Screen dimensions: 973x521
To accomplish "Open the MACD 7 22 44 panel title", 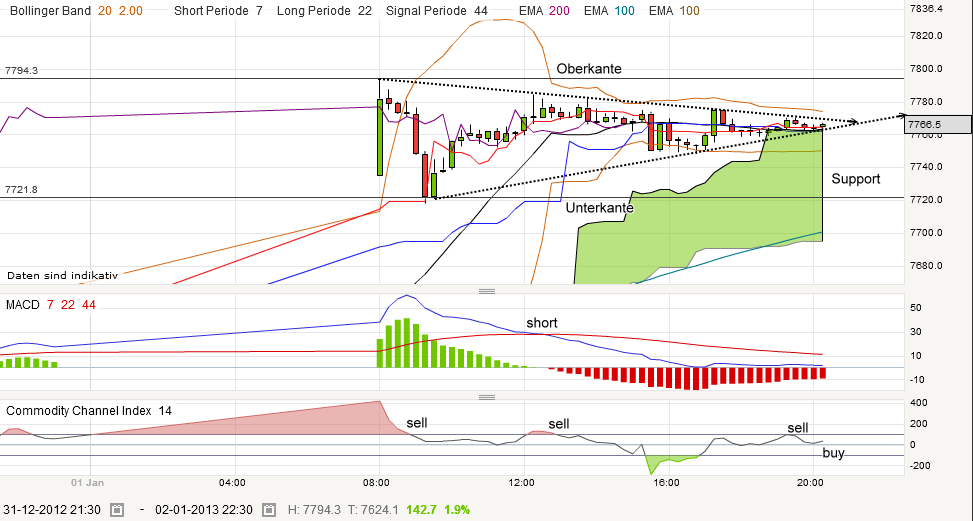I will pos(51,305).
